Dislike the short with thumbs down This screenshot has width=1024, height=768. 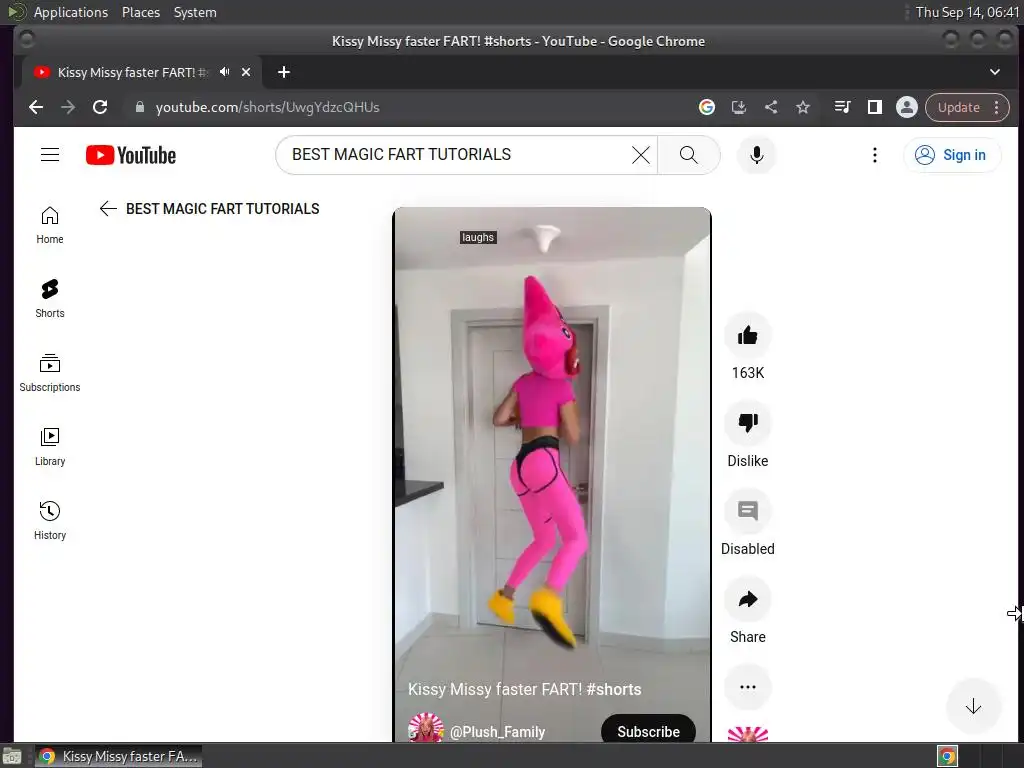coord(748,423)
